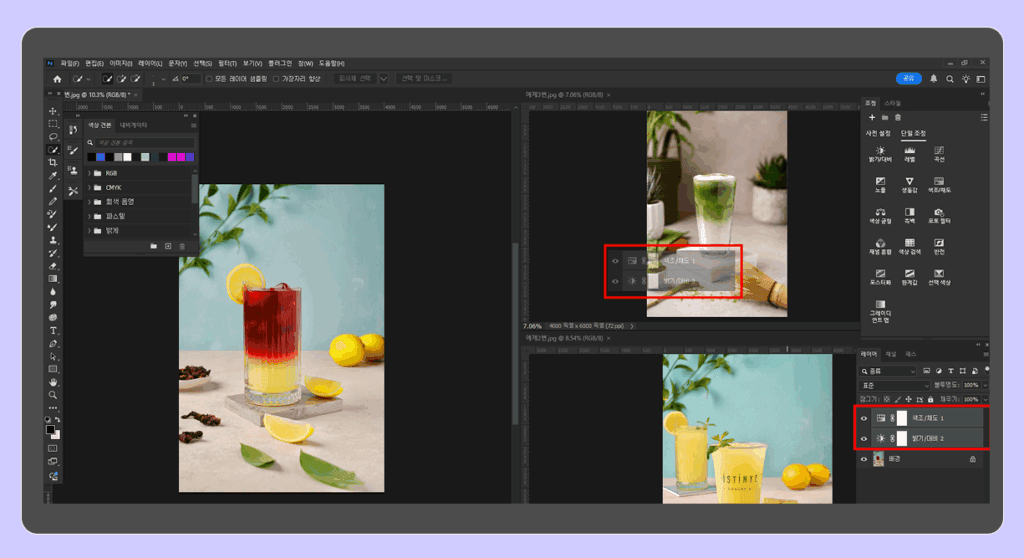
Task: Switch to the 채널 tab
Action: [x=891, y=354]
